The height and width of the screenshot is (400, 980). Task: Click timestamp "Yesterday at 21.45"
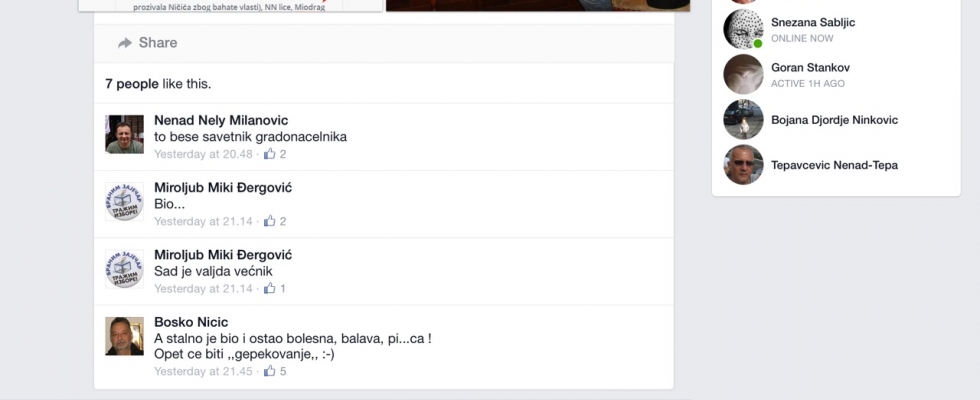[203, 371]
